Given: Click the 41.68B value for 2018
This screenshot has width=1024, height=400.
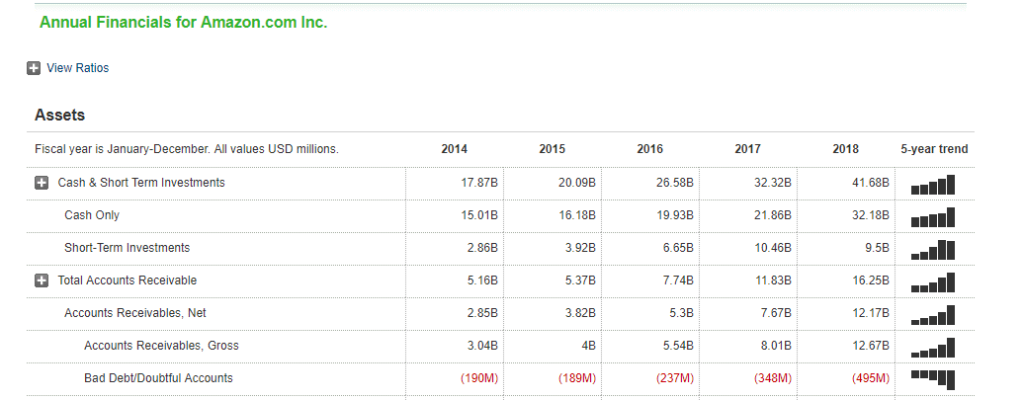Looking at the screenshot, I should (x=871, y=183).
